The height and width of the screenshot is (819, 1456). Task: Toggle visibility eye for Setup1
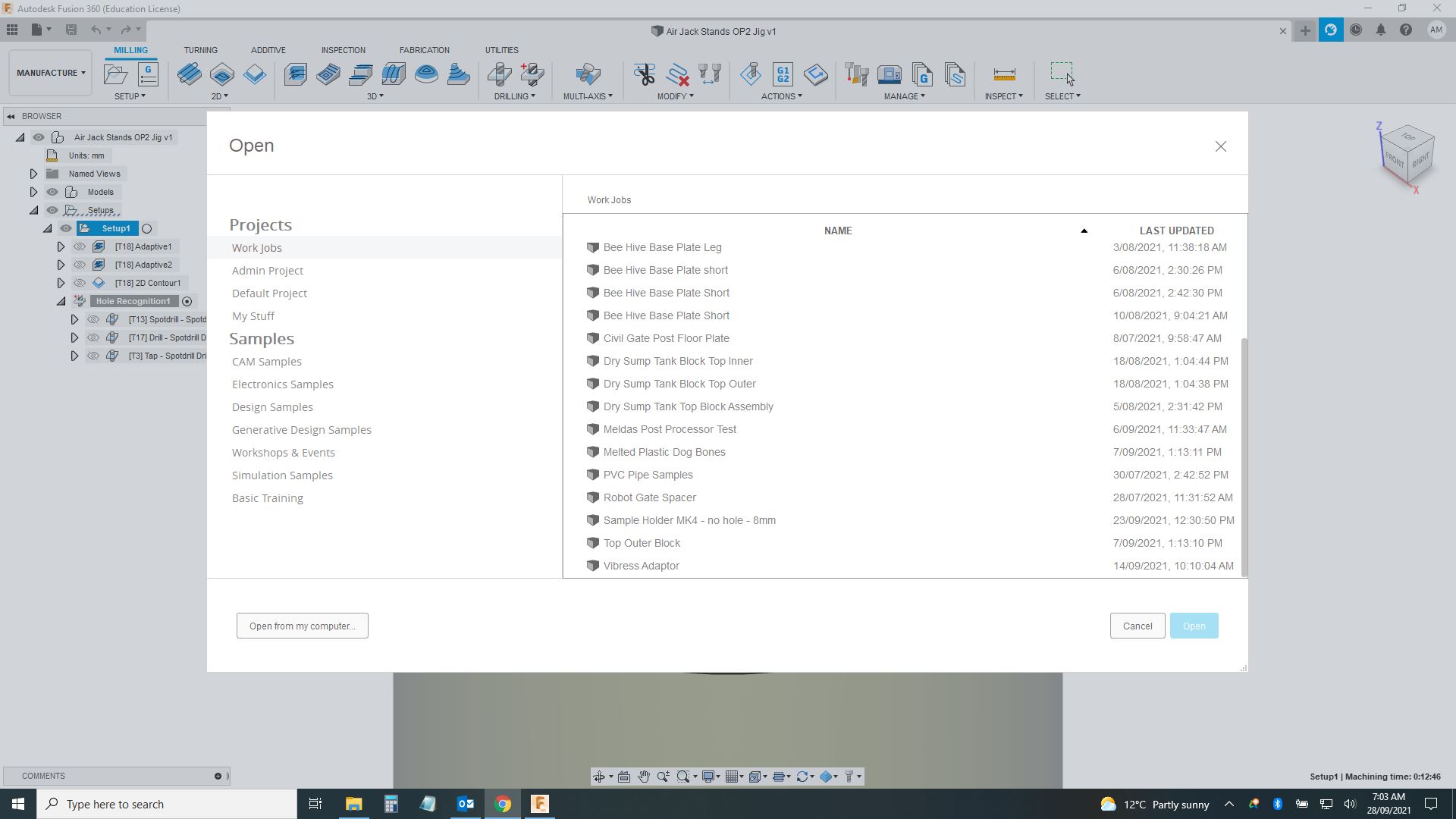pos(66,228)
